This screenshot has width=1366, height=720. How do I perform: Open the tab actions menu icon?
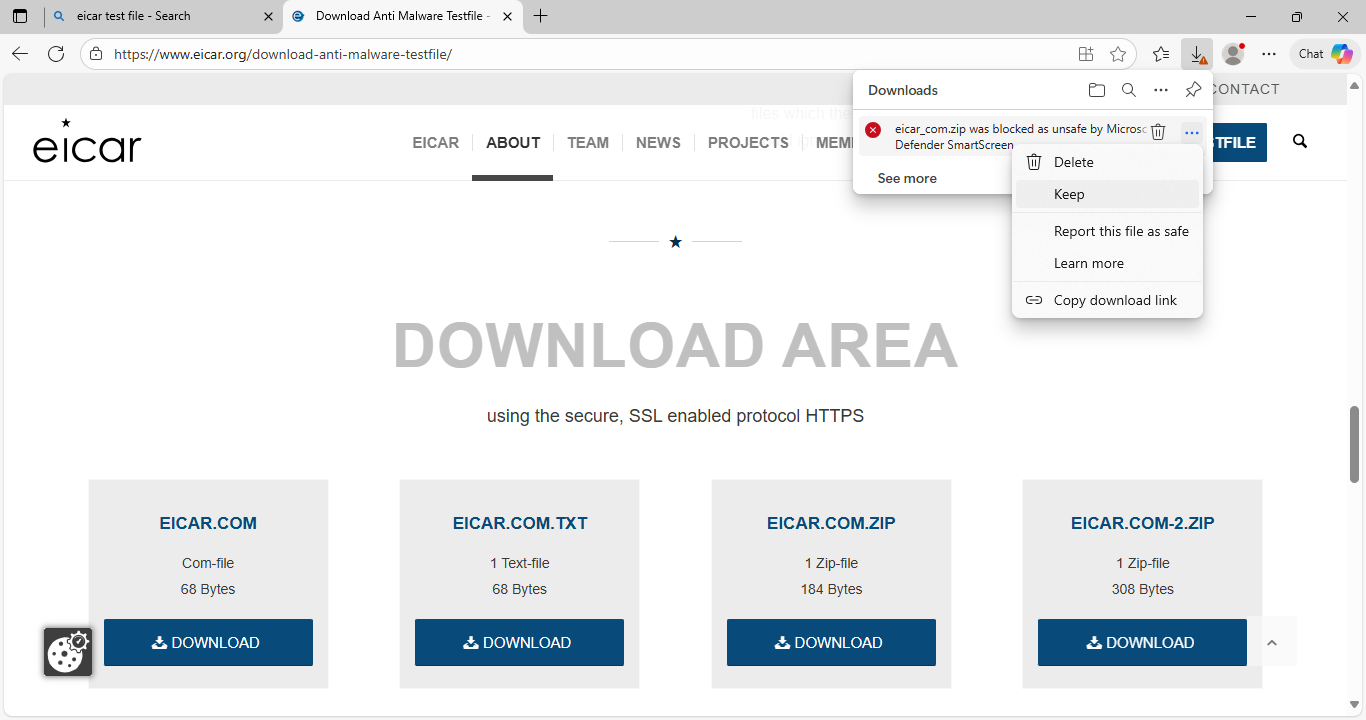click(x=20, y=16)
